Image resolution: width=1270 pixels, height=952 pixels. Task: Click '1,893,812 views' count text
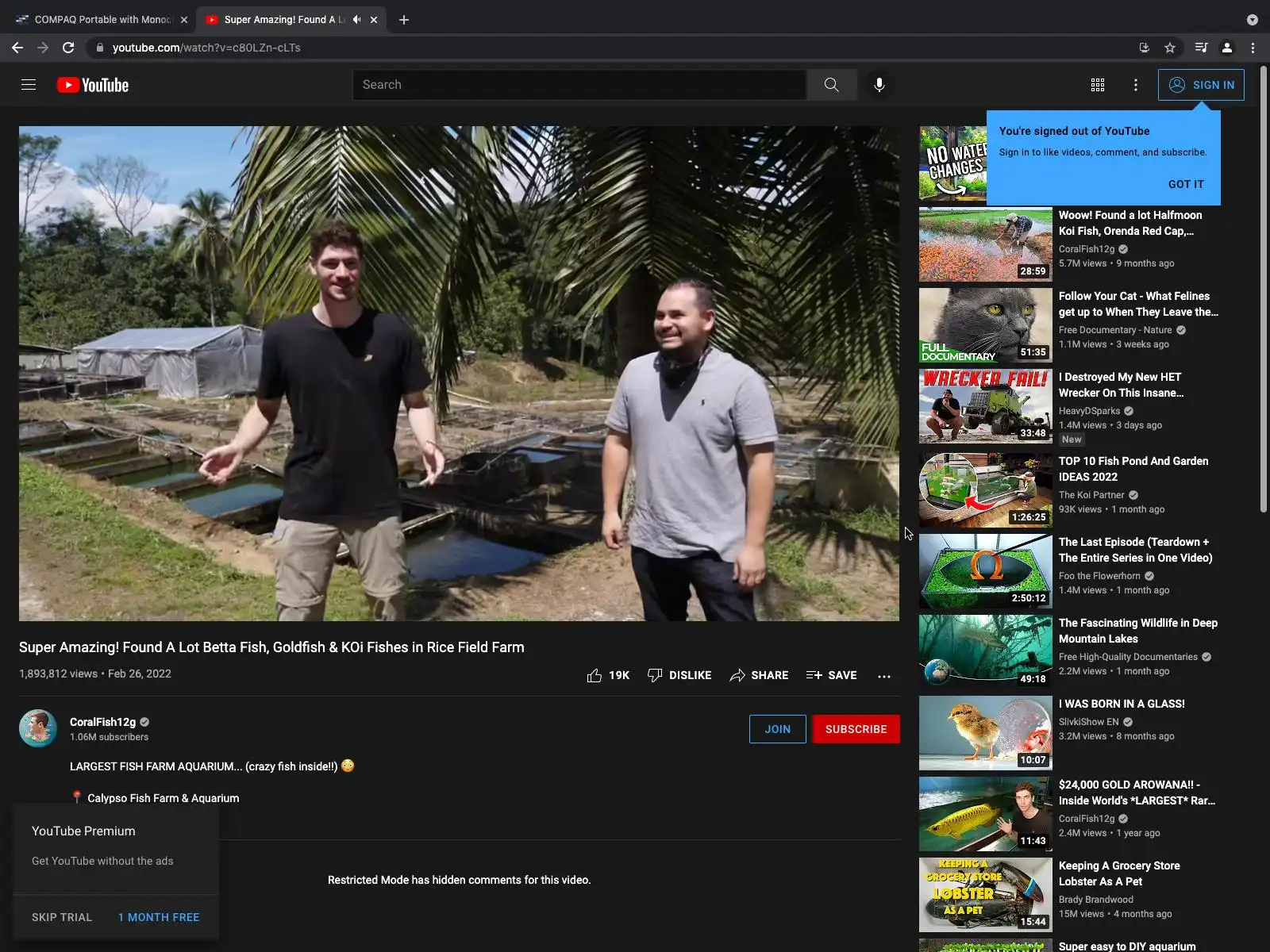pyautogui.click(x=58, y=674)
